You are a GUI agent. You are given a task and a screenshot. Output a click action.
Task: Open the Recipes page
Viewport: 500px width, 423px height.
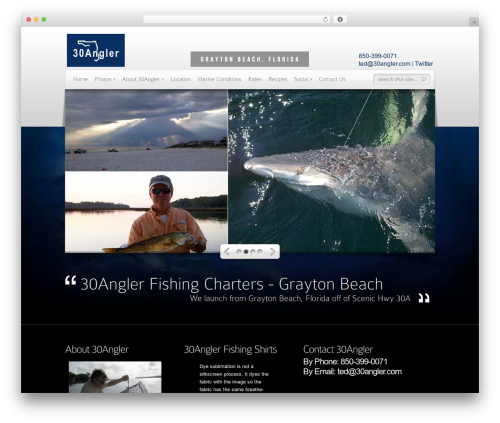pyautogui.click(x=278, y=79)
